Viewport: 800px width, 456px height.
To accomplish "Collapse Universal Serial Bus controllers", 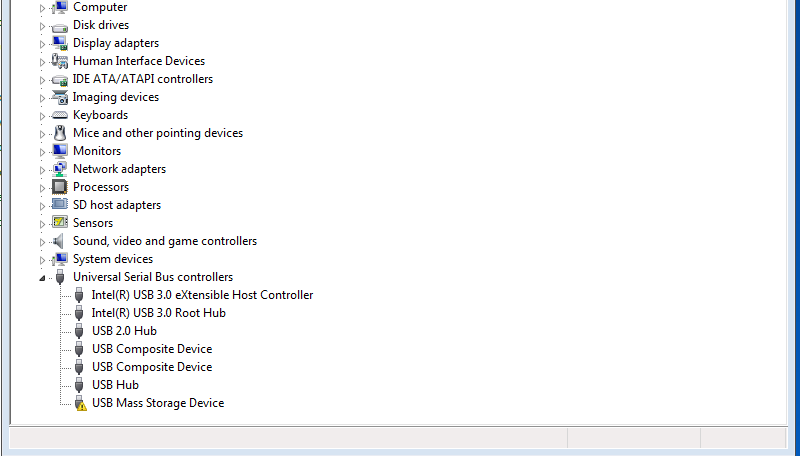I will click(x=42, y=278).
